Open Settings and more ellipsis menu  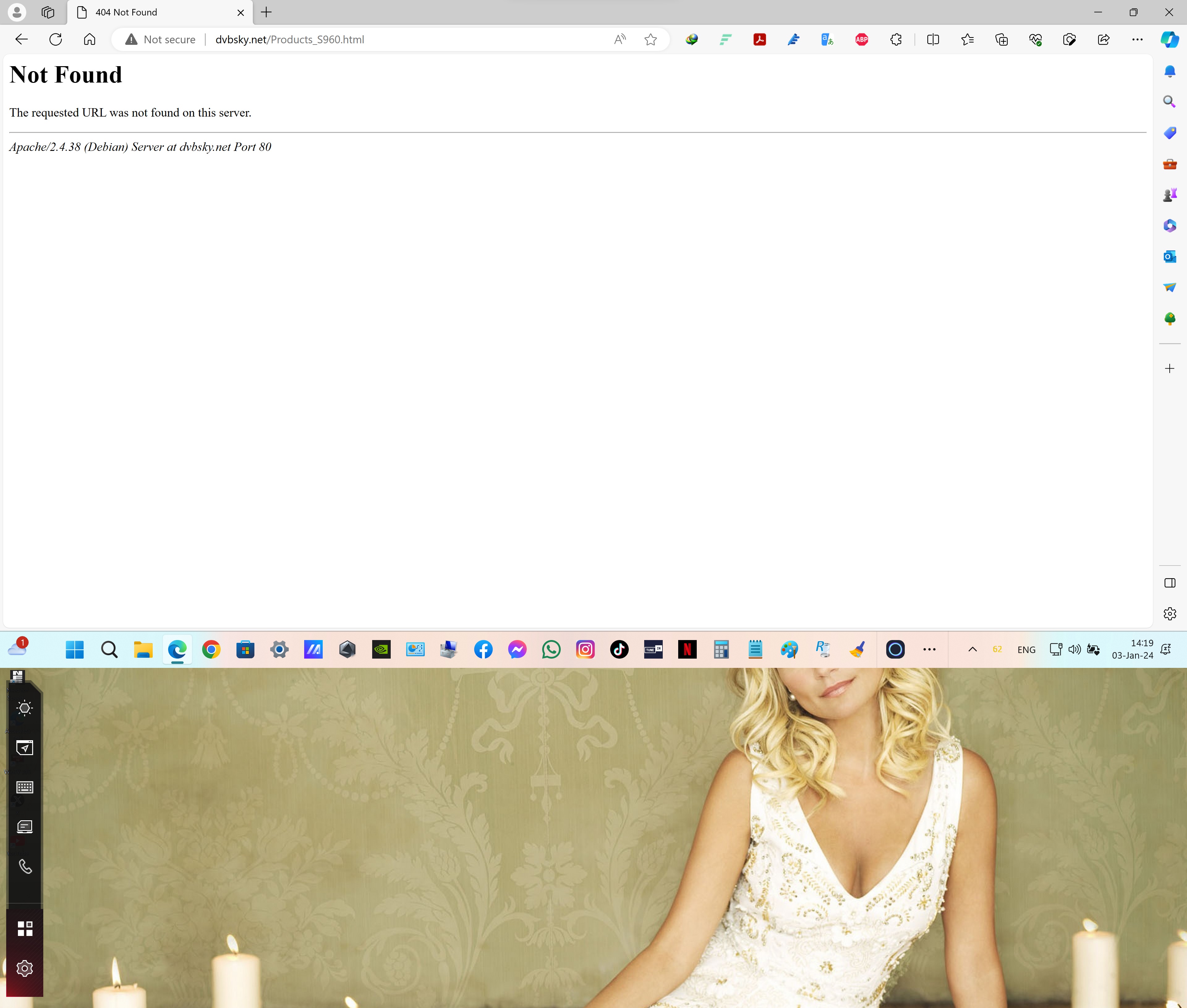coord(1137,40)
